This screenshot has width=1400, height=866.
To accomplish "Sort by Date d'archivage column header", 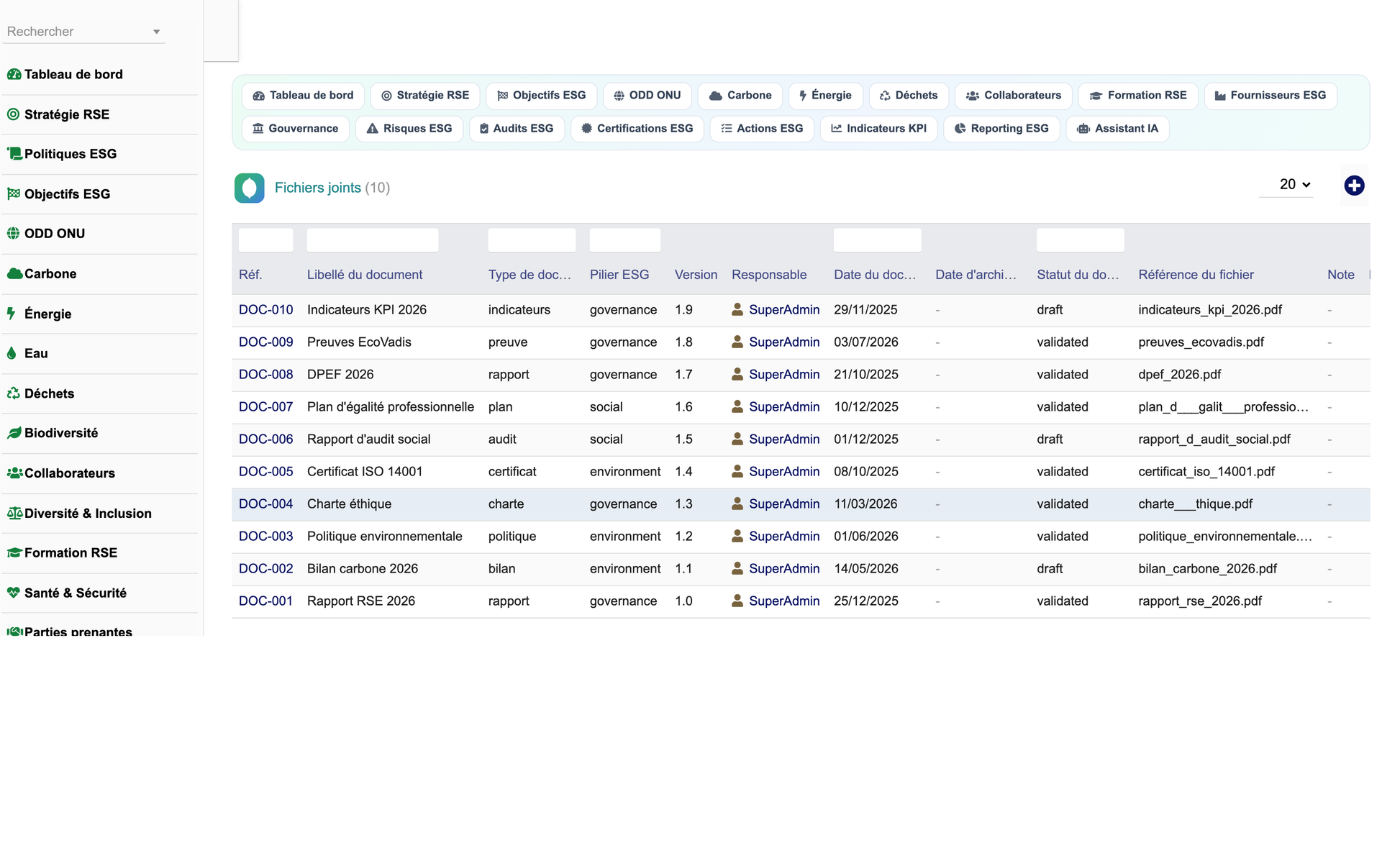I will [976, 275].
